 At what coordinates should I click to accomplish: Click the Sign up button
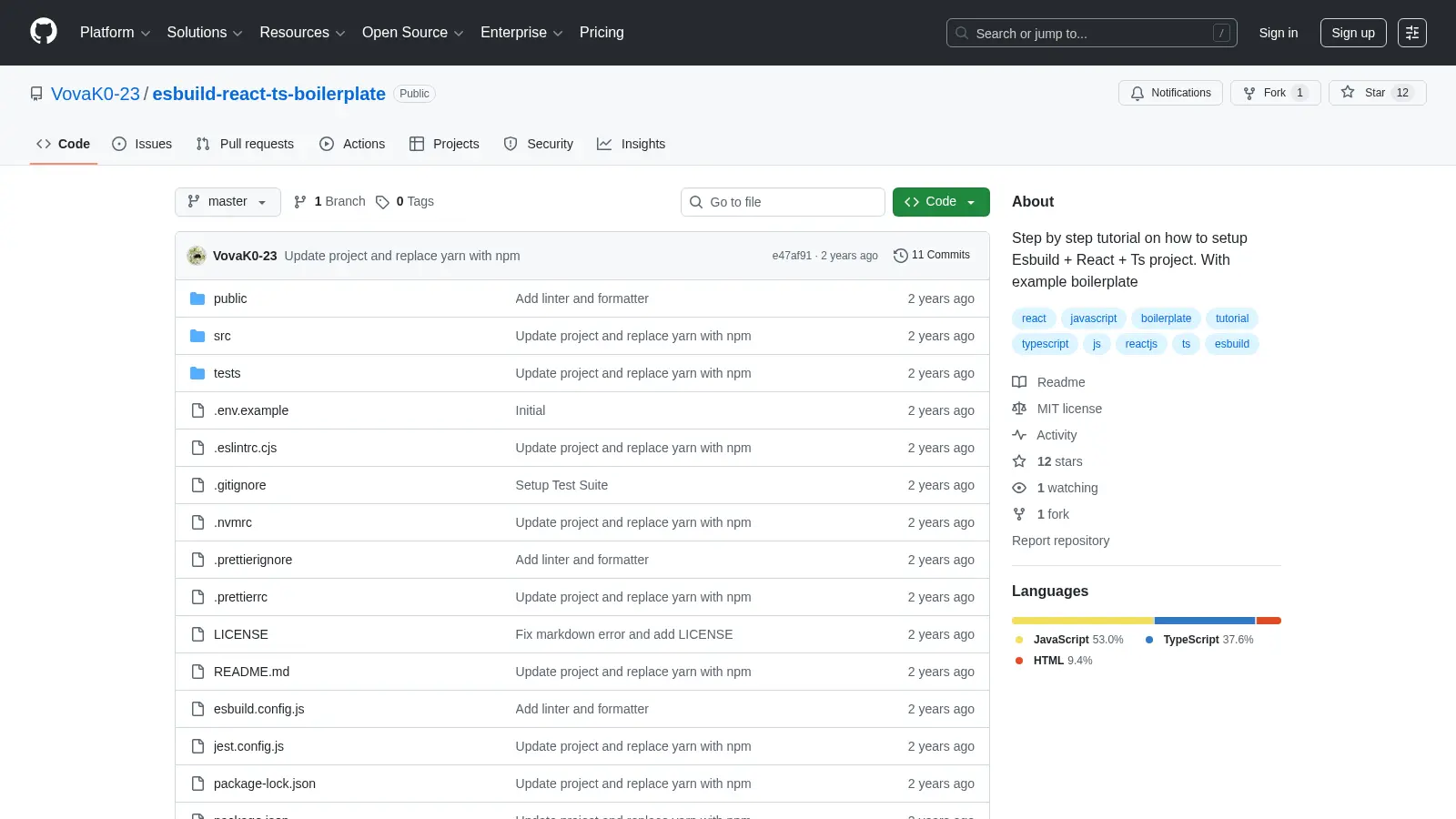[x=1353, y=33]
